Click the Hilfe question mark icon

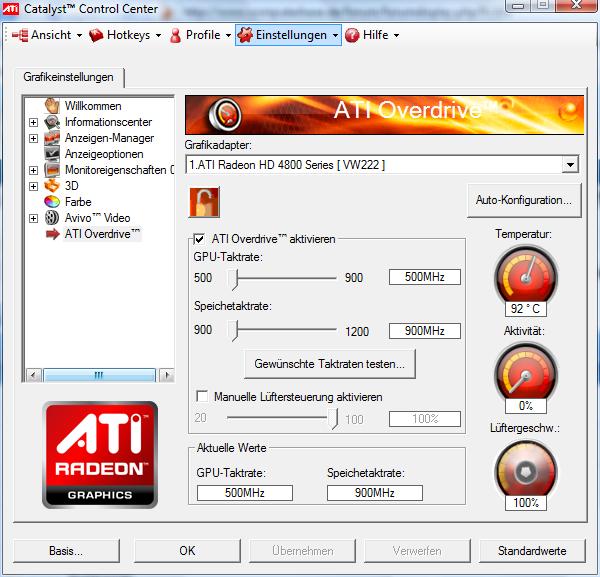pos(352,35)
